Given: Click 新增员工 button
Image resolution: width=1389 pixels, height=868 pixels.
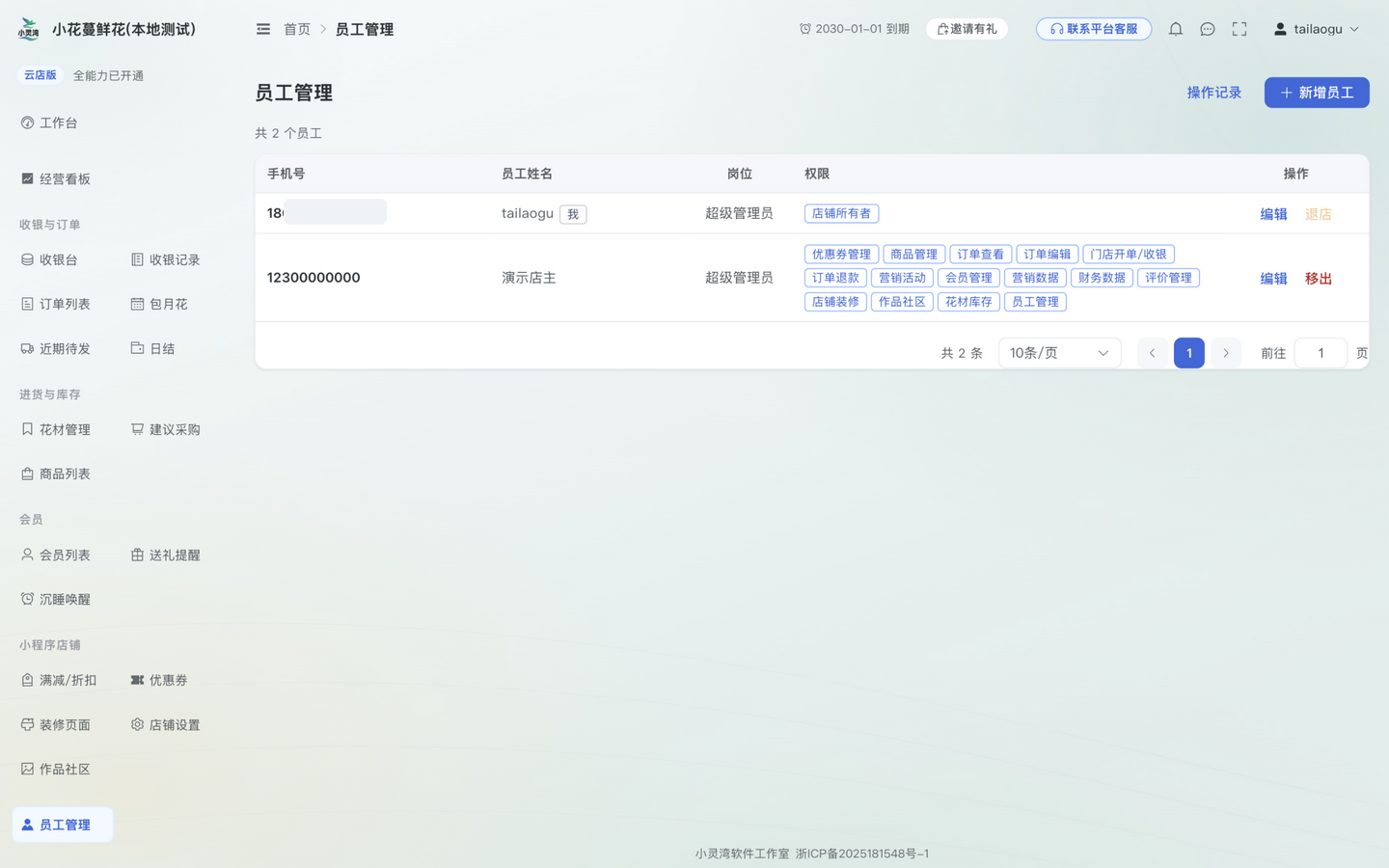Looking at the screenshot, I should (x=1317, y=93).
